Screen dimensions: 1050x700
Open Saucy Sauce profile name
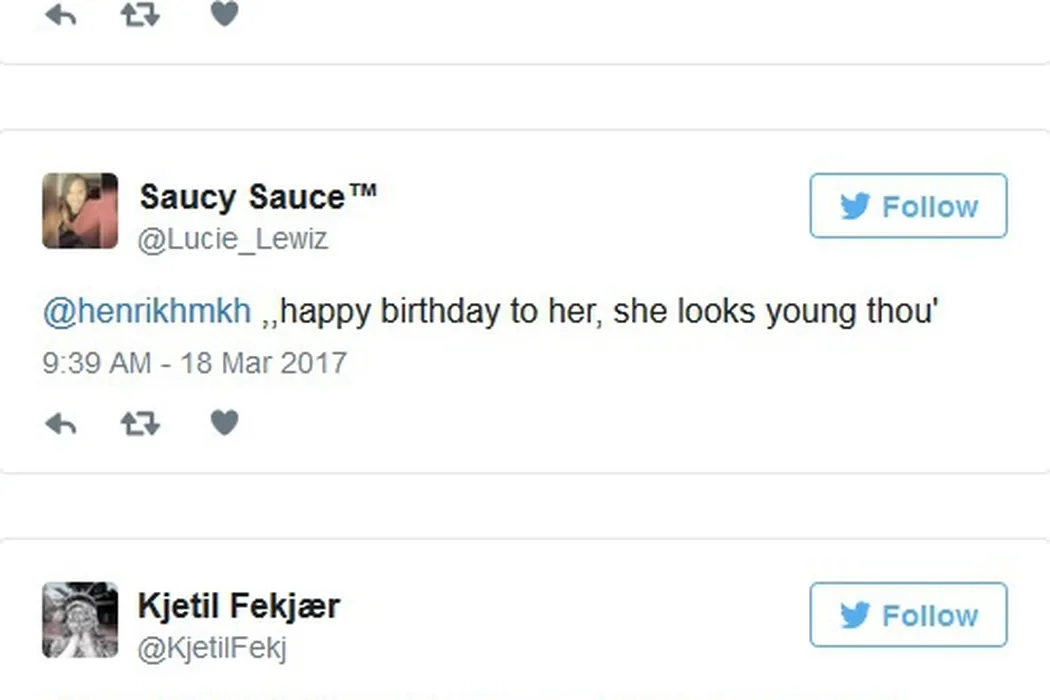pos(258,197)
